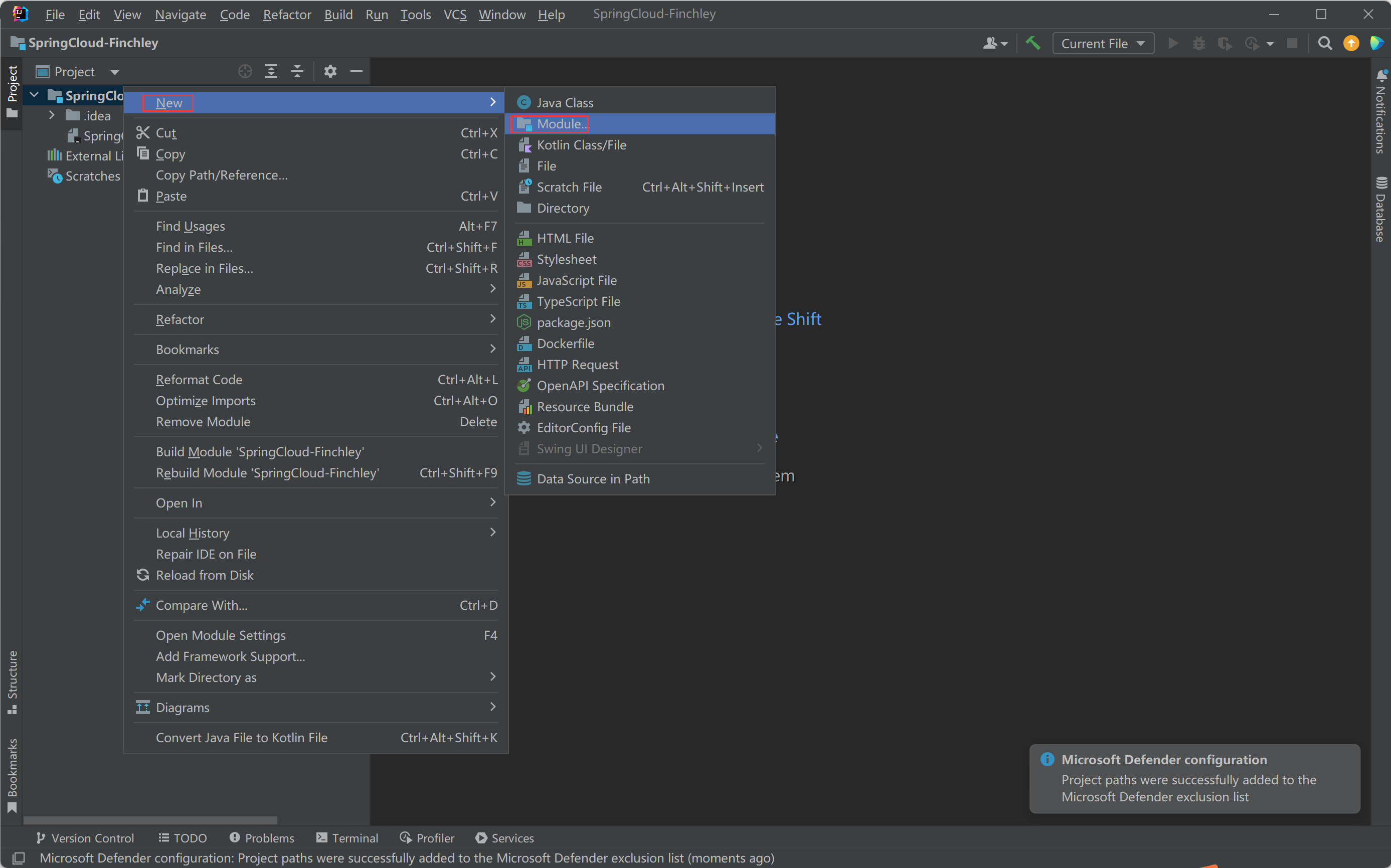Expand the Local History submenu
The image size is (1391, 868).
316,534
